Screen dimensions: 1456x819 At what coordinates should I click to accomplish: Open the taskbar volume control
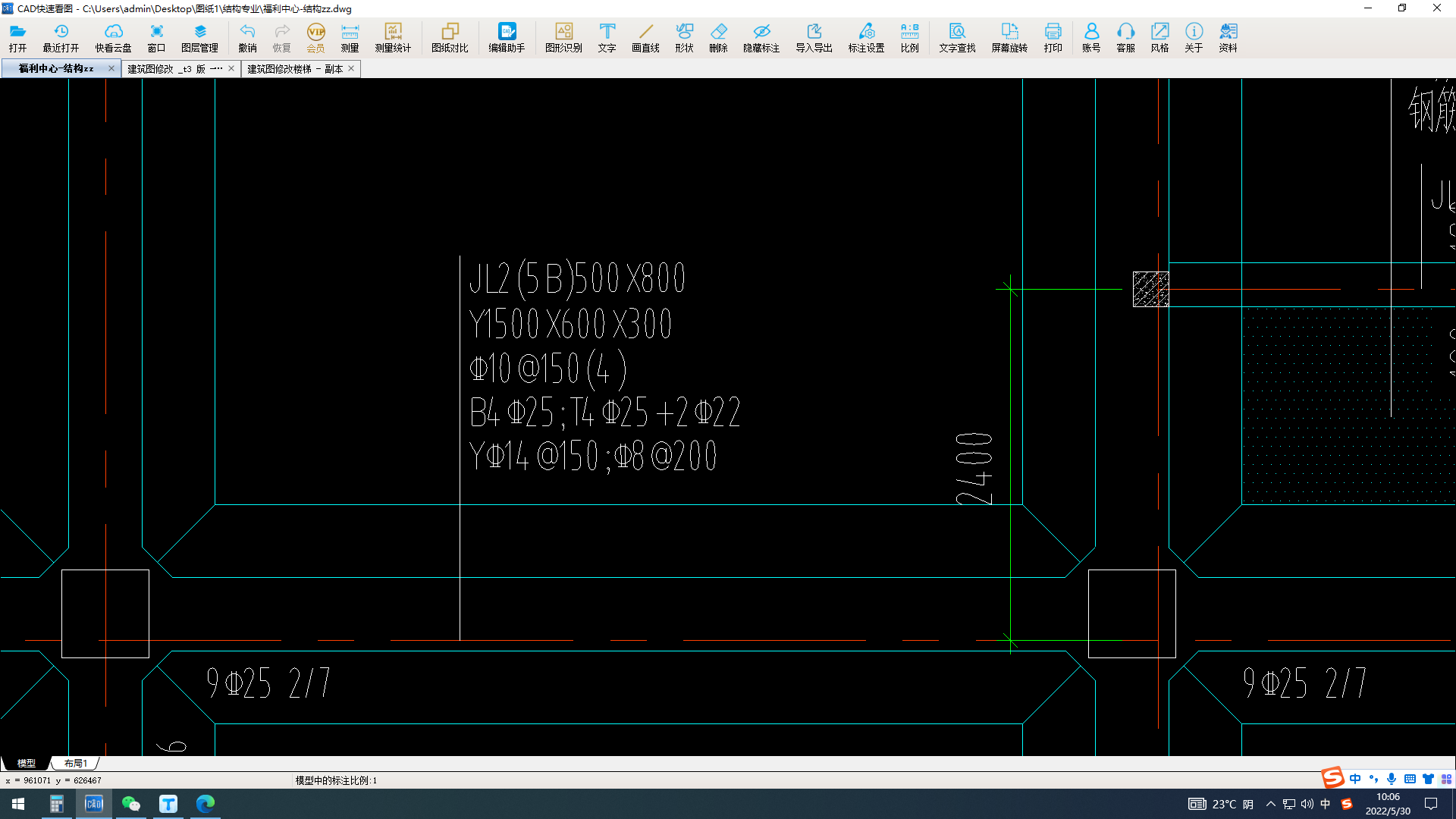(1307, 804)
